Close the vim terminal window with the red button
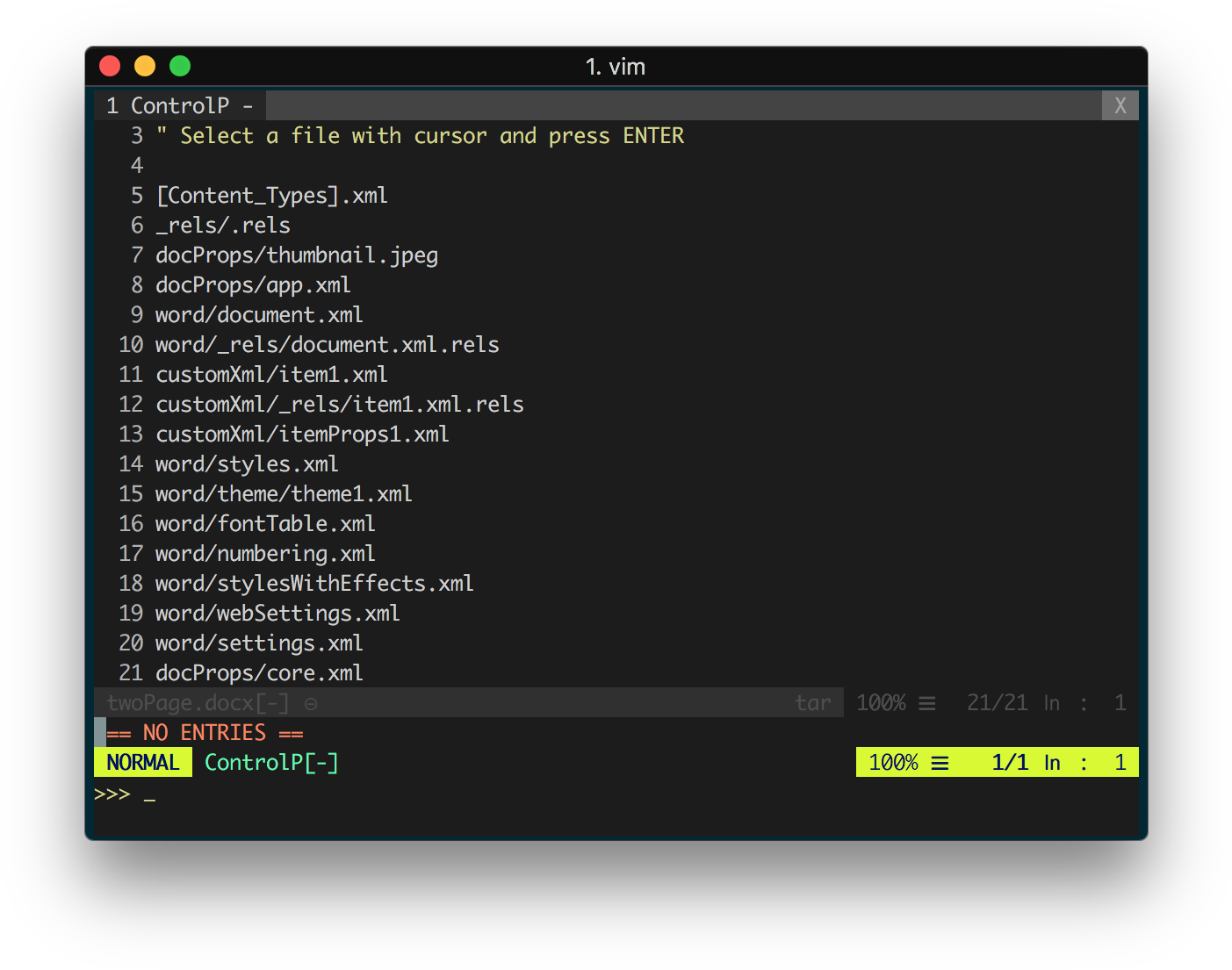This screenshot has width=1232, height=970. pos(110,66)
